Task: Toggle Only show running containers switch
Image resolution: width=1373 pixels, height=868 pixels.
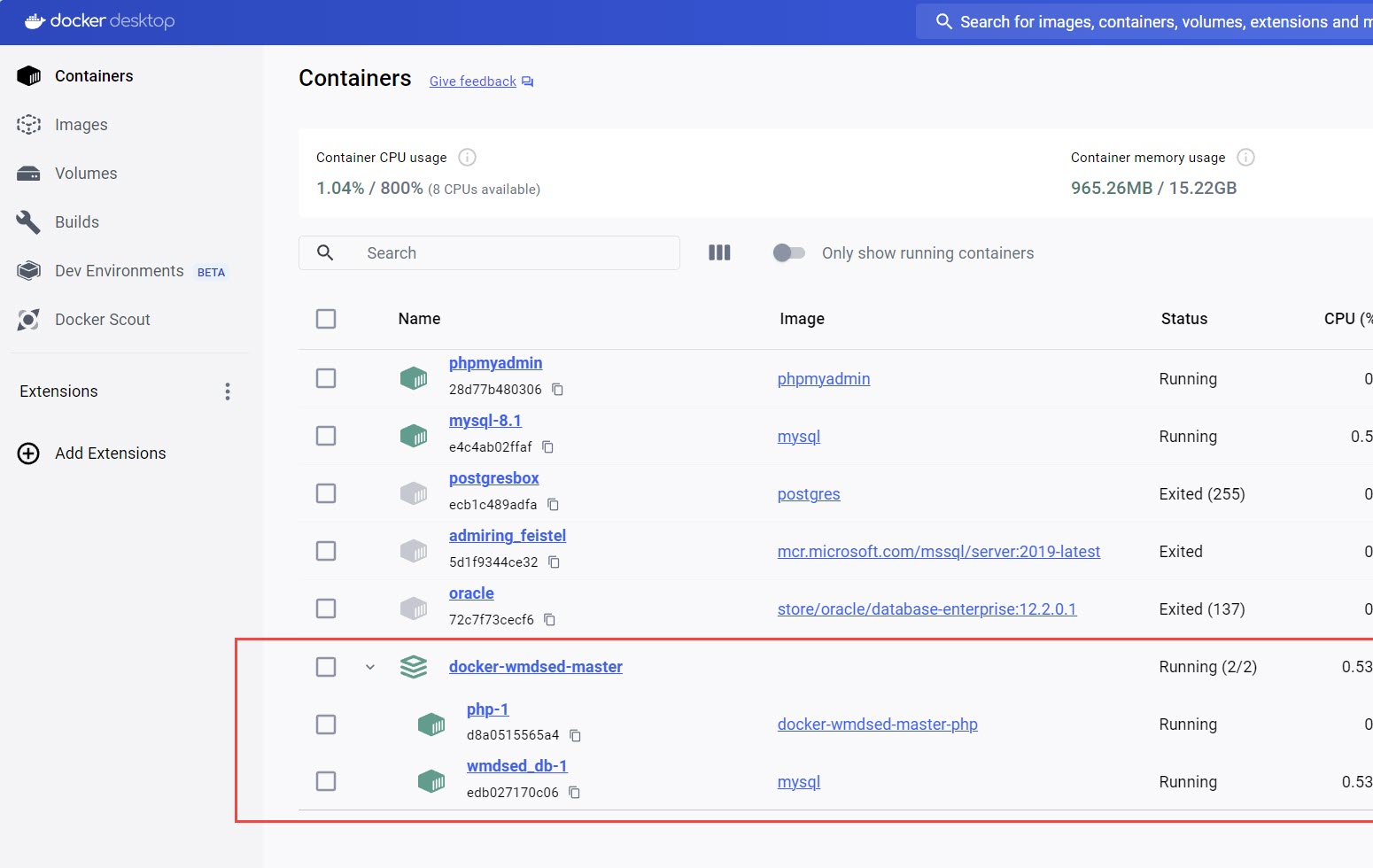Action: pos(788,253)
